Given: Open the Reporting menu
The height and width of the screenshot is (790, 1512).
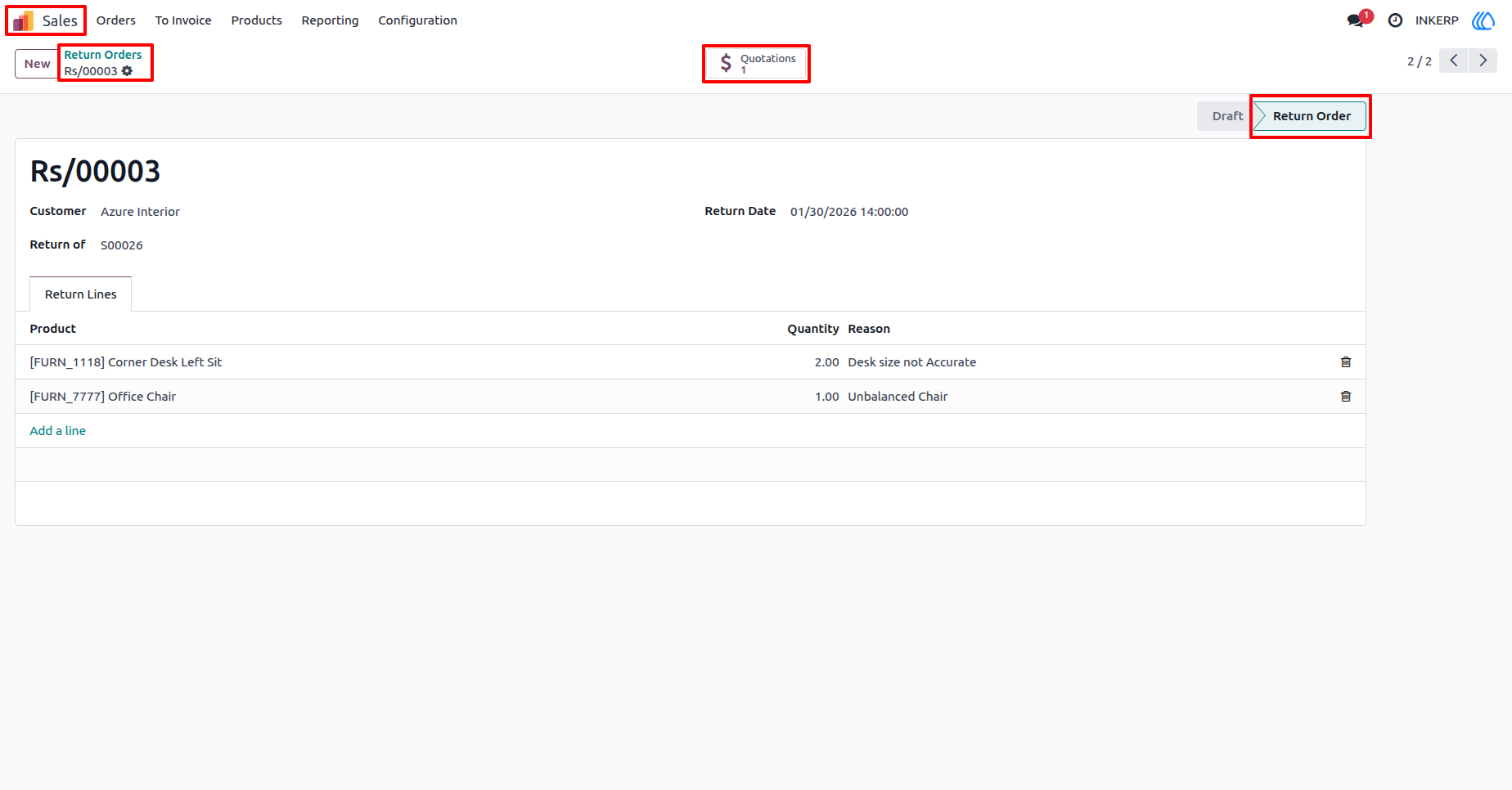Looking at the screenshot, I should 330,20.
